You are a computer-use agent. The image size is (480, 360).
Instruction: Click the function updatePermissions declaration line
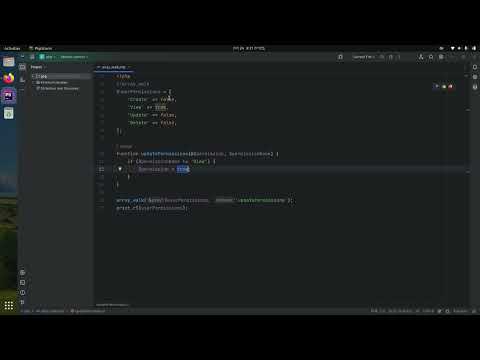[x=197, y=154]
